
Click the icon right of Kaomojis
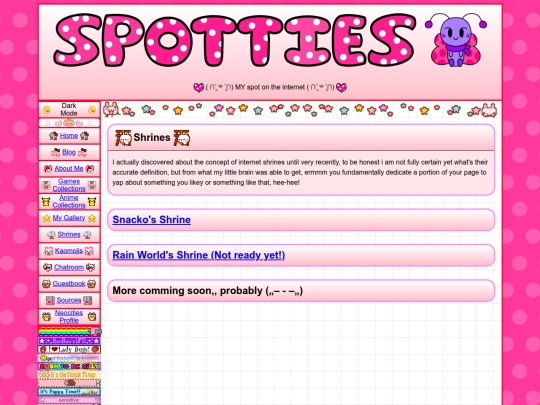click(89, 251)
